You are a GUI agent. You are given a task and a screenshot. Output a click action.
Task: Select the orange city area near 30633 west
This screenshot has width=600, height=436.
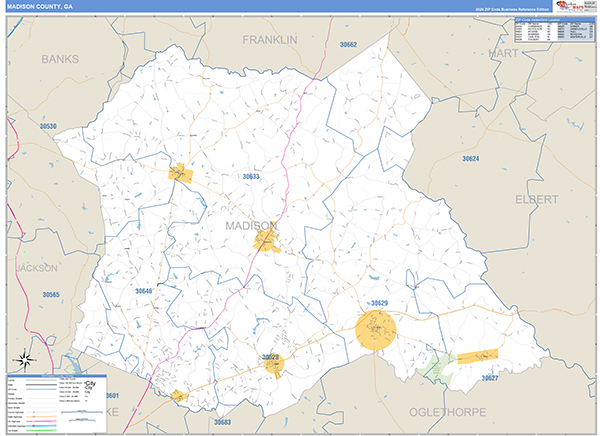point(180,173)
